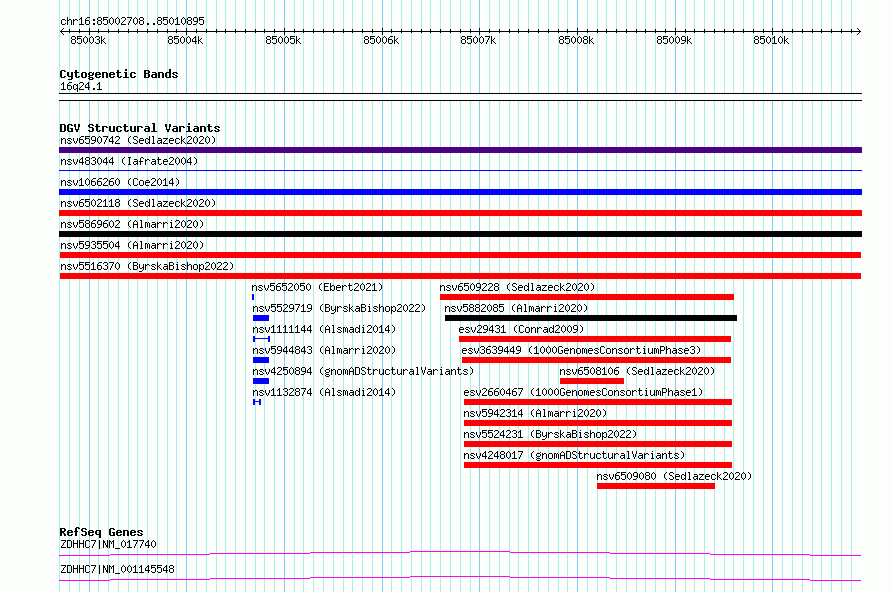The image size is (890, 592).
Task: Open esv3639449 (1000GenomesConsortiumPhase3) label
Action: 581,350
